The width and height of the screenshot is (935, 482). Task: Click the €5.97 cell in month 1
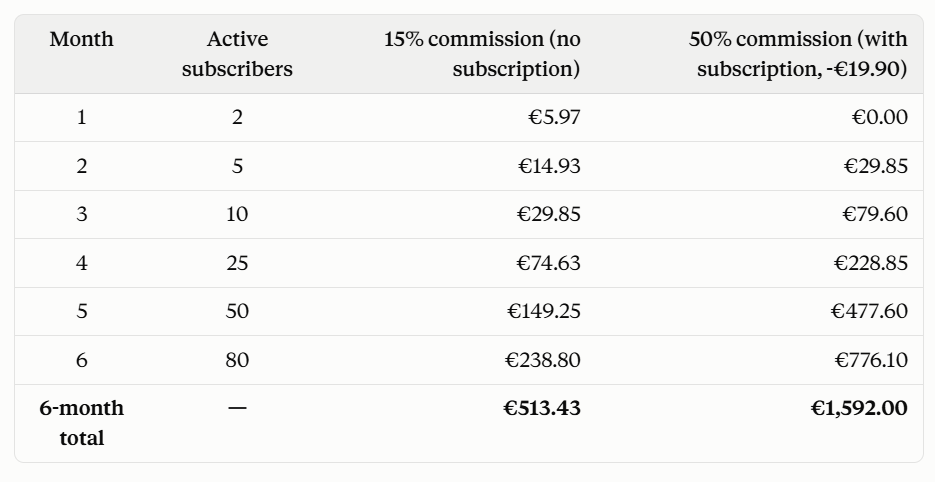[554, 118]
